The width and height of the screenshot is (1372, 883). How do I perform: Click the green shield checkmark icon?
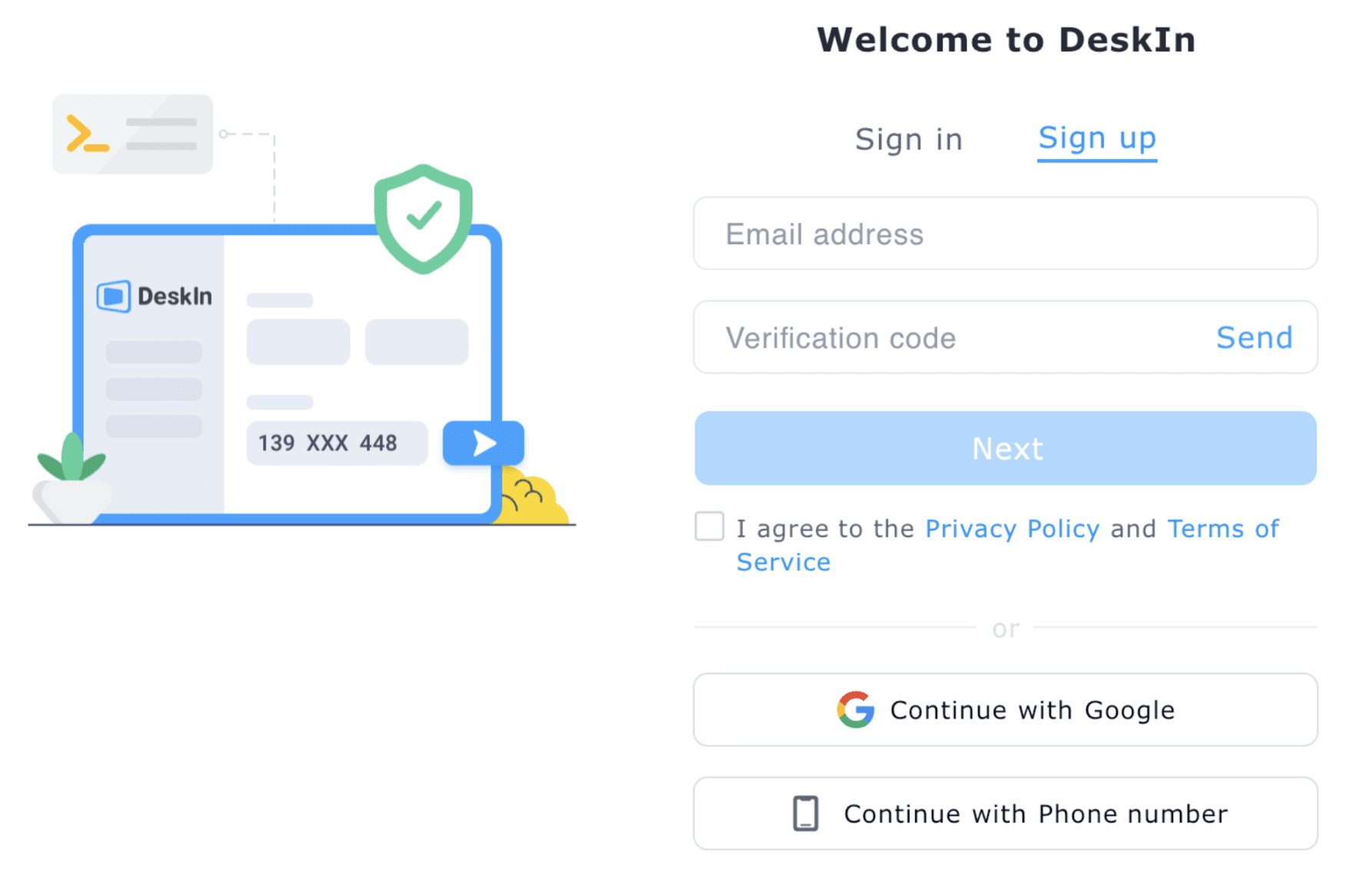(x=423, y=218)
